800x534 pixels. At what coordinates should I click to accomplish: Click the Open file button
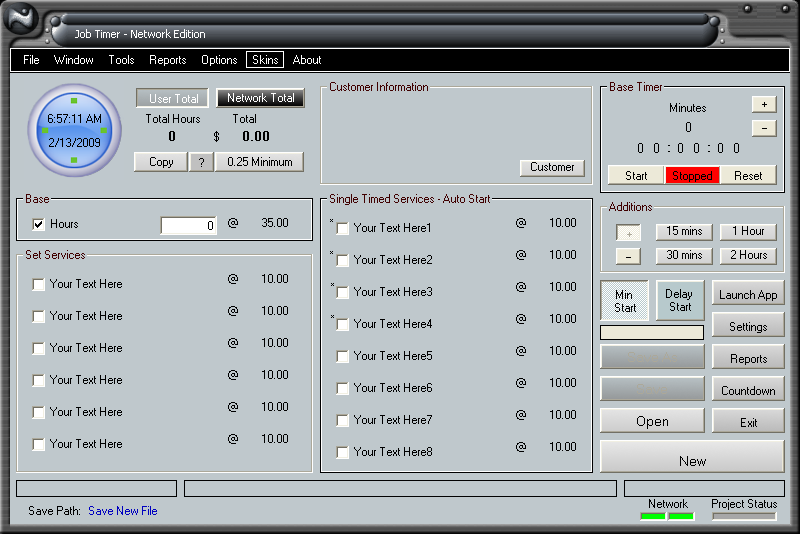tap(652, 421)
